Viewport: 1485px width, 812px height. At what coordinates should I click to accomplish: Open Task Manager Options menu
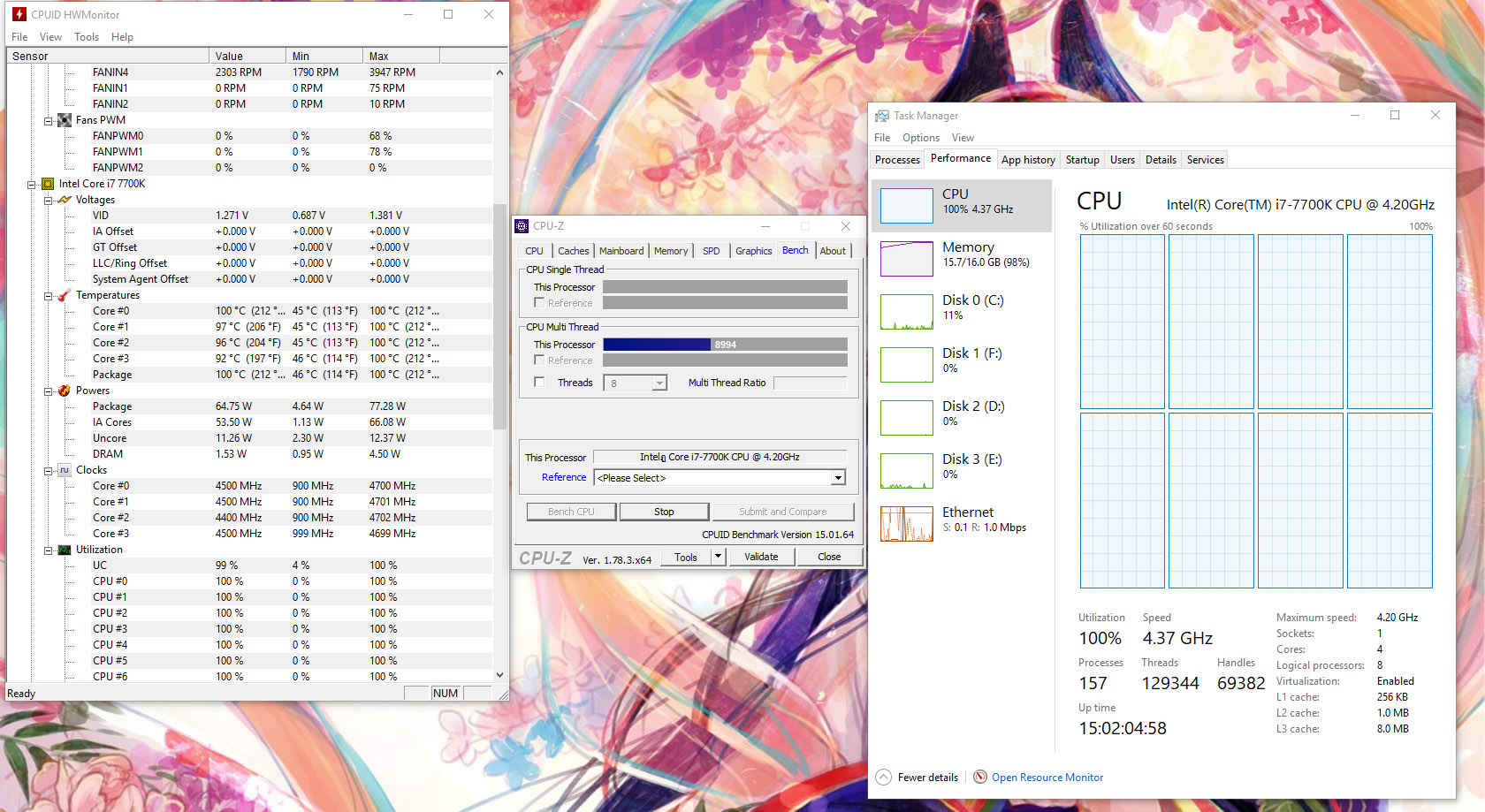tap(921, 138)
